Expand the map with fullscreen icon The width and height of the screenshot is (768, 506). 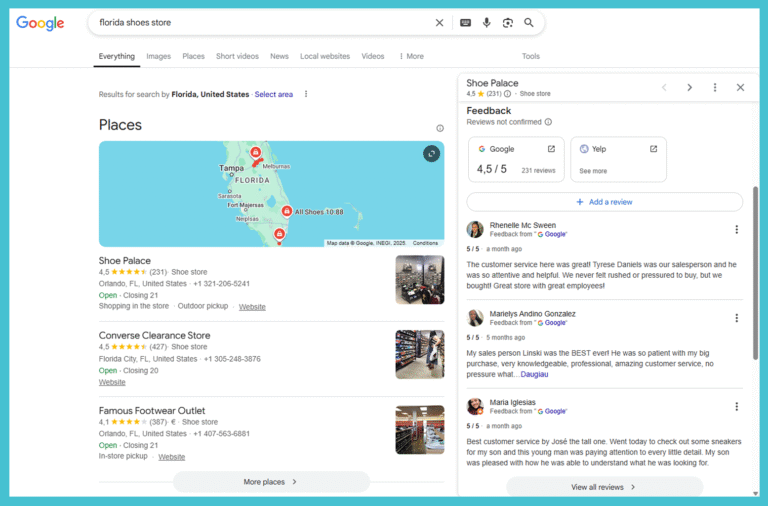(432, 154)
